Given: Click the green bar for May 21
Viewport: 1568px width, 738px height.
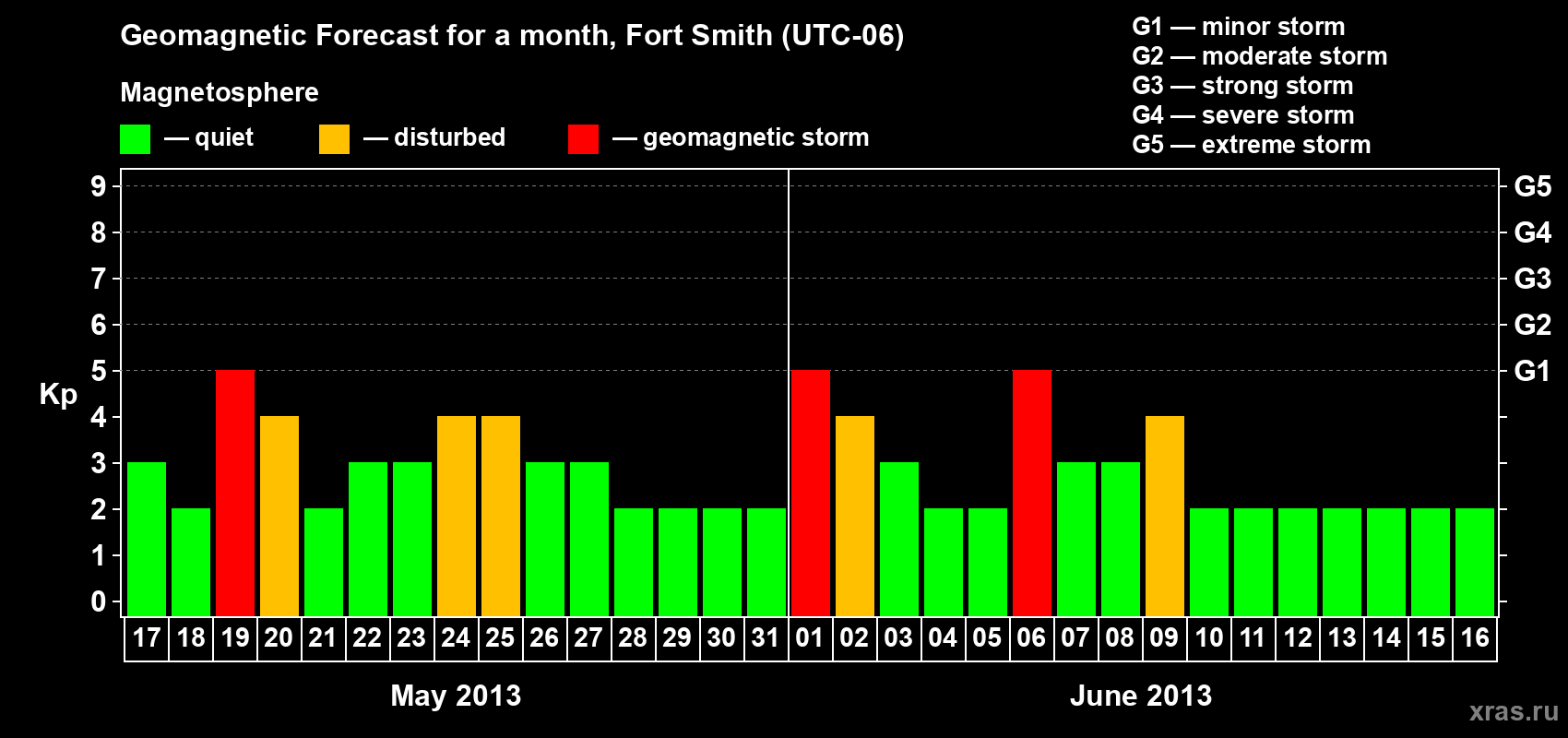Looking at the screenshot, I should 324,563.
